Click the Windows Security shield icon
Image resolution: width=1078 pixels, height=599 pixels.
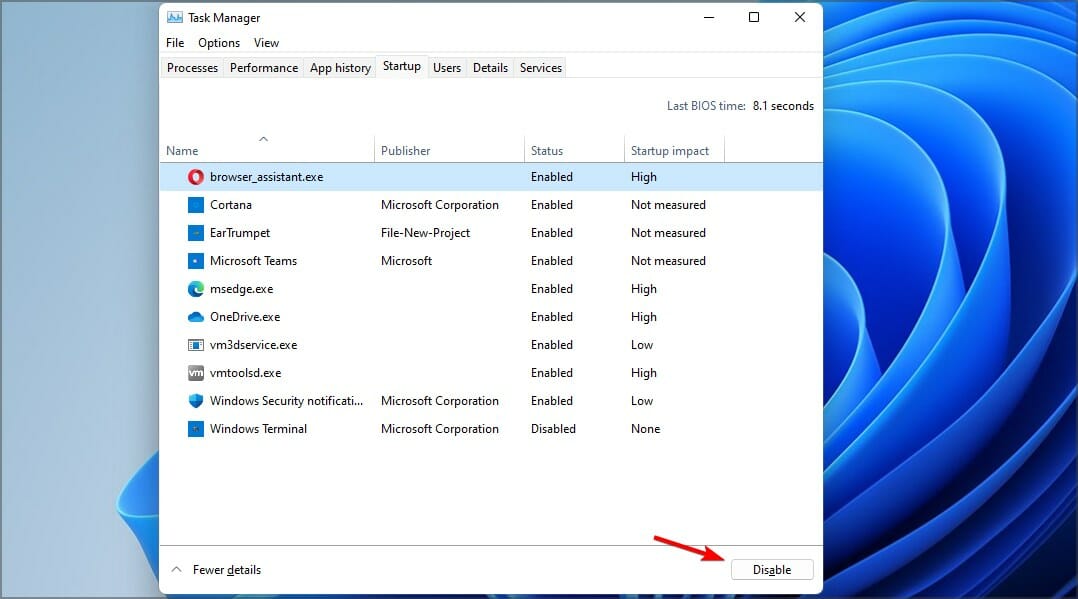pyautogui.click(x=196, y=401)
